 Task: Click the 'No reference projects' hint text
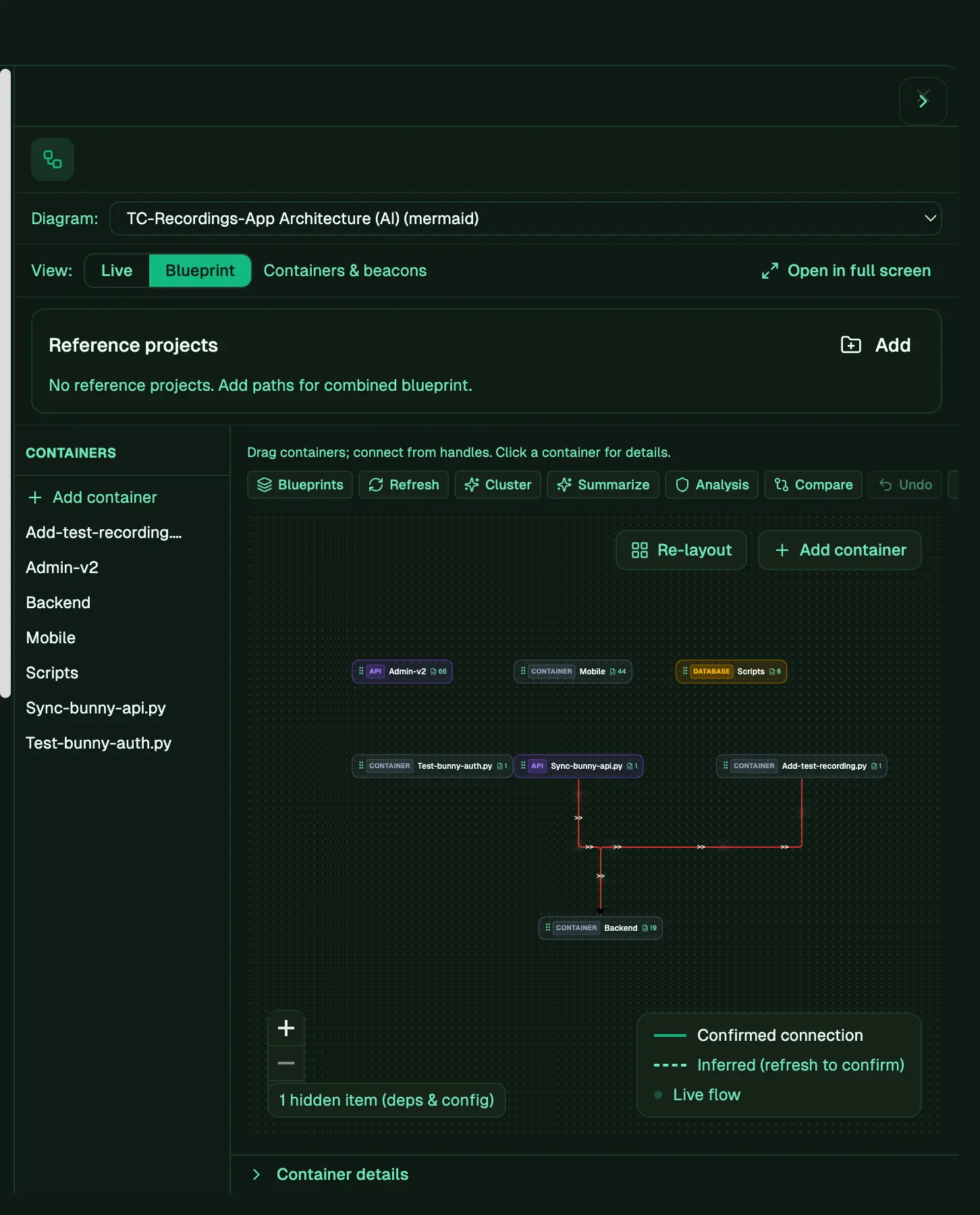(x=261, y=385)
